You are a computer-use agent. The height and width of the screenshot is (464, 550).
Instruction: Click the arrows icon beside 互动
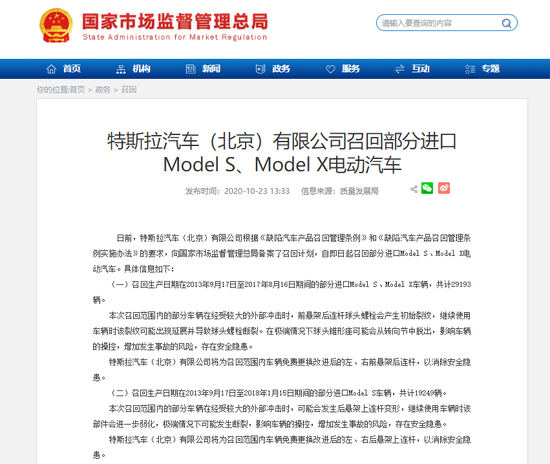point(400,69)
